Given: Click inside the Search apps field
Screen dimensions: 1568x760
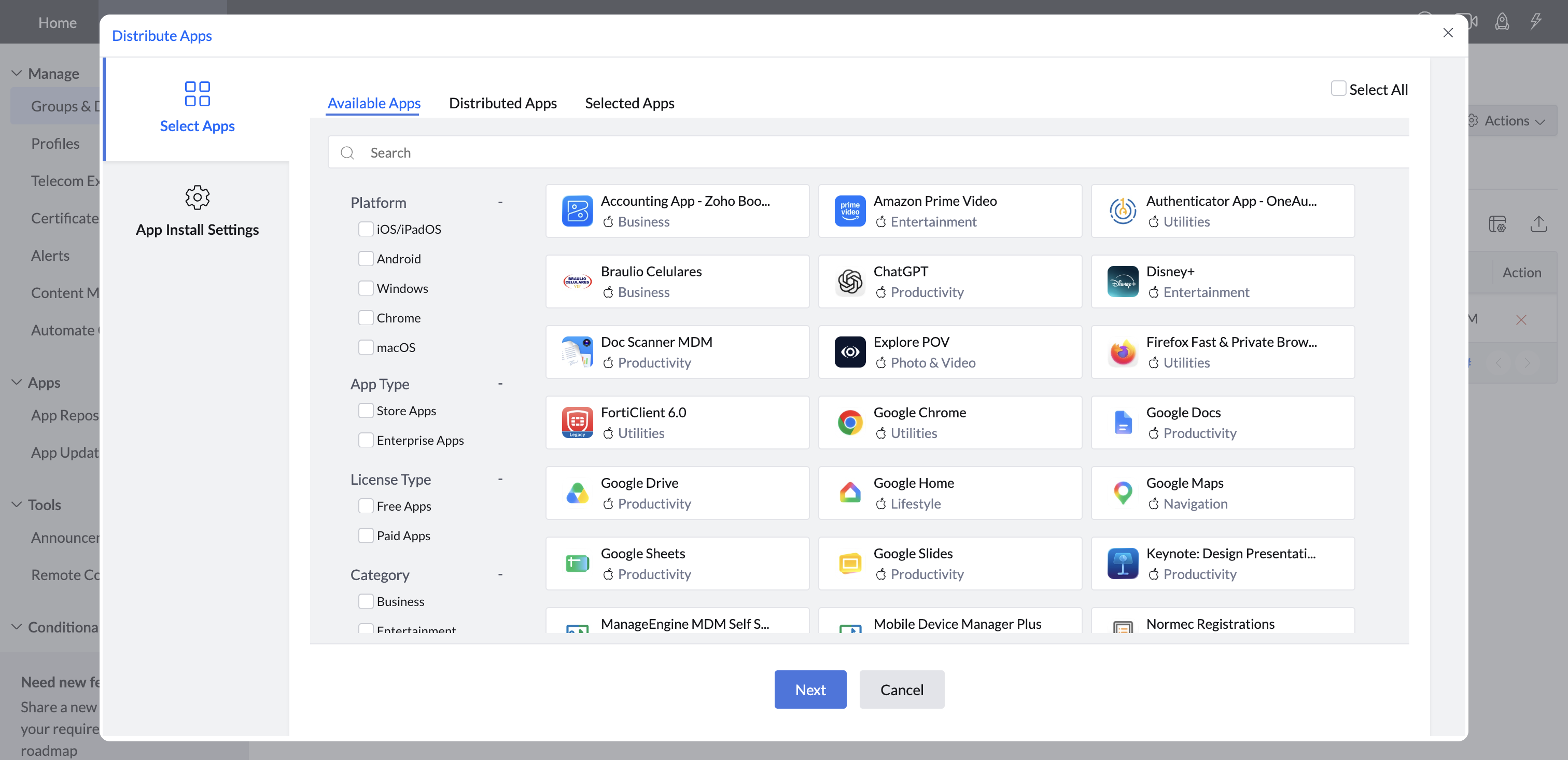Looking at the screenshot, I should pyautogui.click(x=868, y=152).
